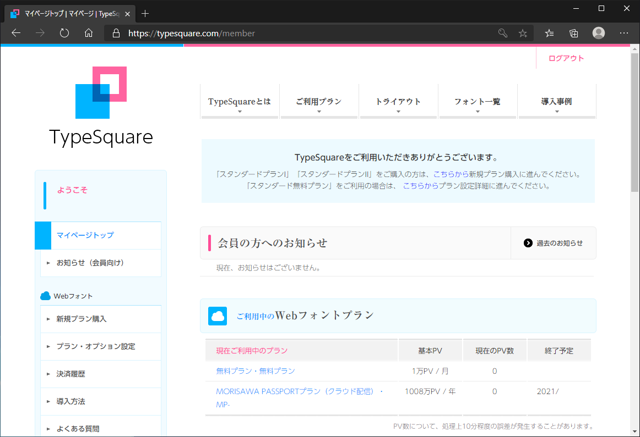Image resolution: width=640 pixels, height=437 pixels.
Task: Open the 無料プラン・無料プラン plan link
Action: 256,371
